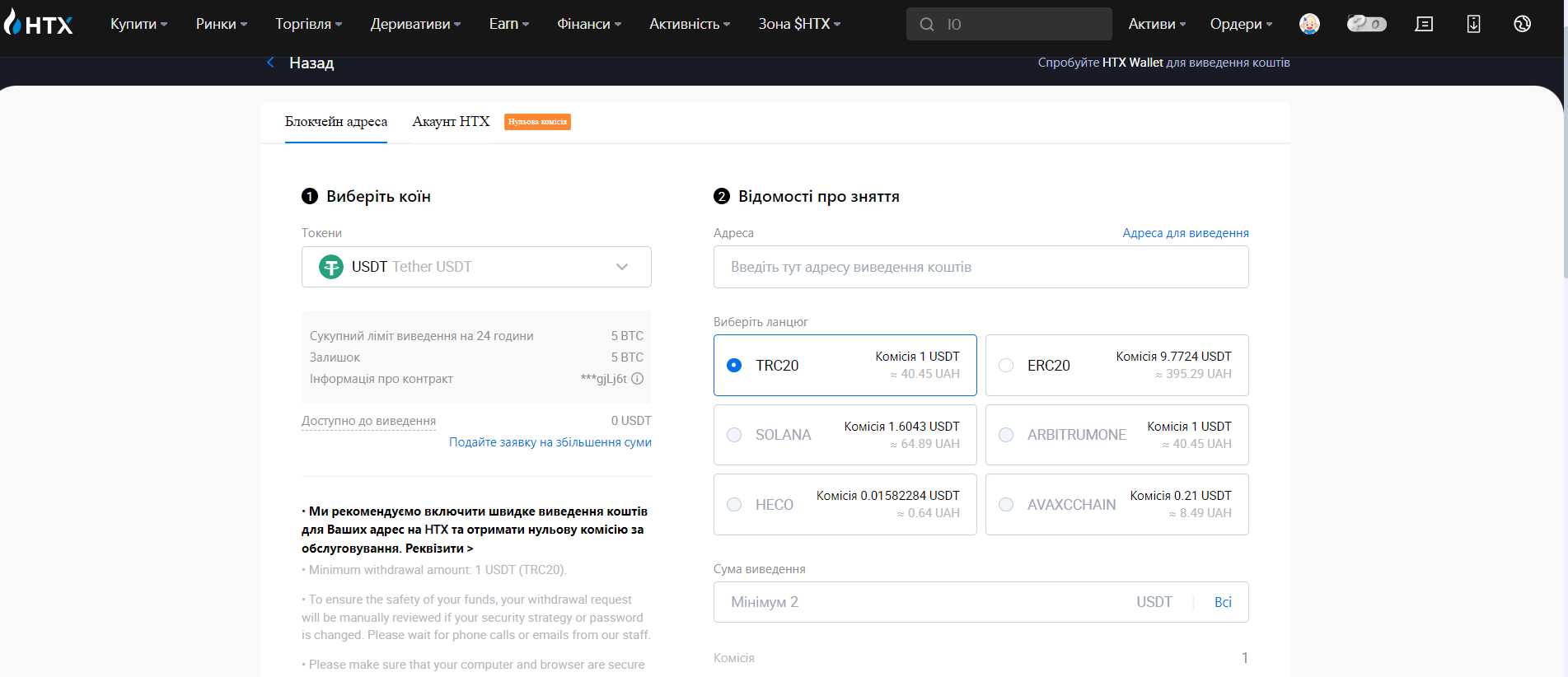Click the ≈ 395.29 UAH value
The height and width of the screenshot is (677, 1568).
click(1193, 374)
